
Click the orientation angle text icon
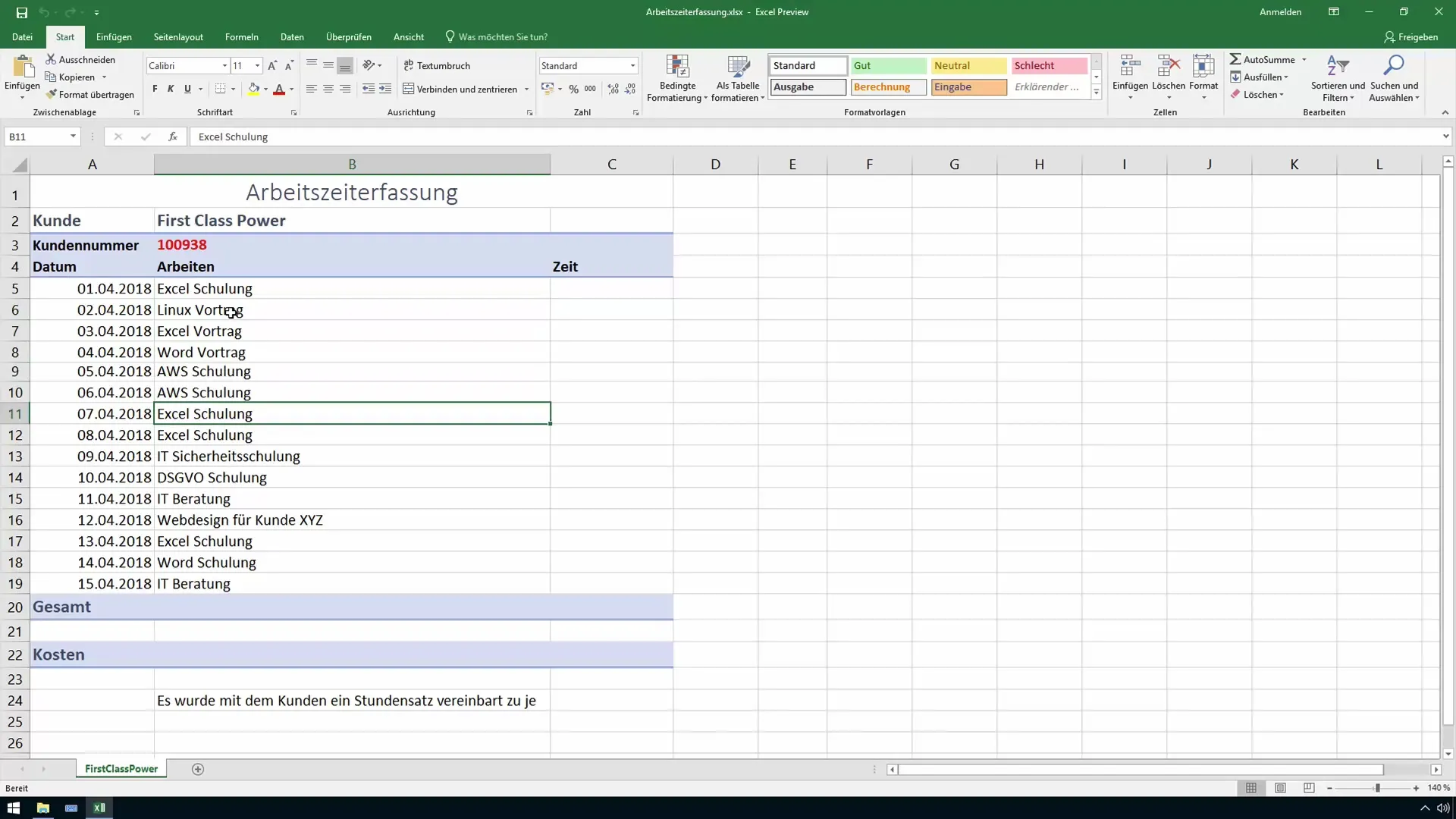point(369,65)
